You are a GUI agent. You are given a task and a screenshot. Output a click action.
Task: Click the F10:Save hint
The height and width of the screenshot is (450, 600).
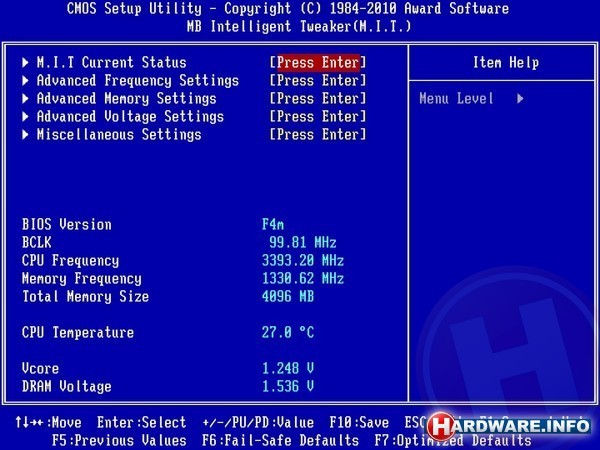[x=359, y=422]
